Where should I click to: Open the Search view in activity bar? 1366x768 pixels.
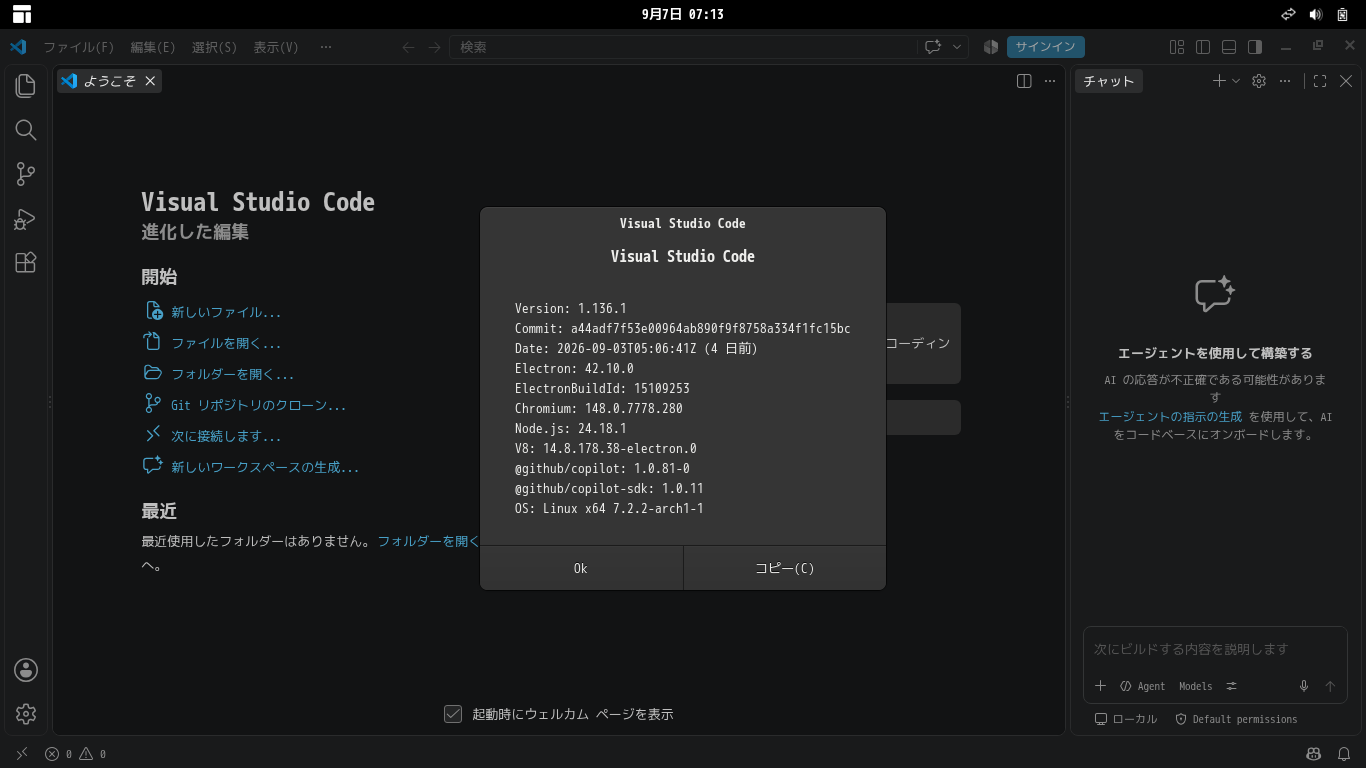pos(26,130)
